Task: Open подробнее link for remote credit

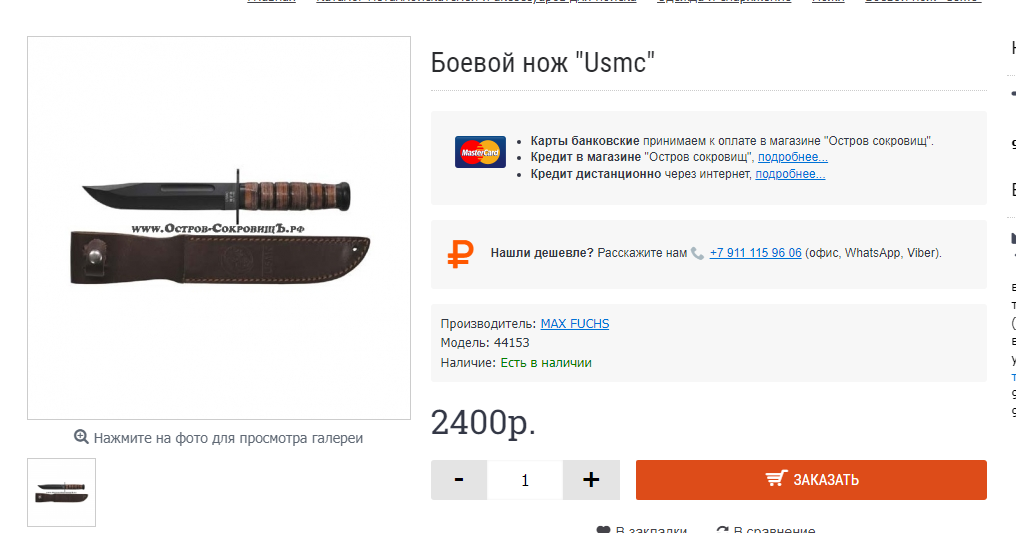Action: [x=791, y=174]
